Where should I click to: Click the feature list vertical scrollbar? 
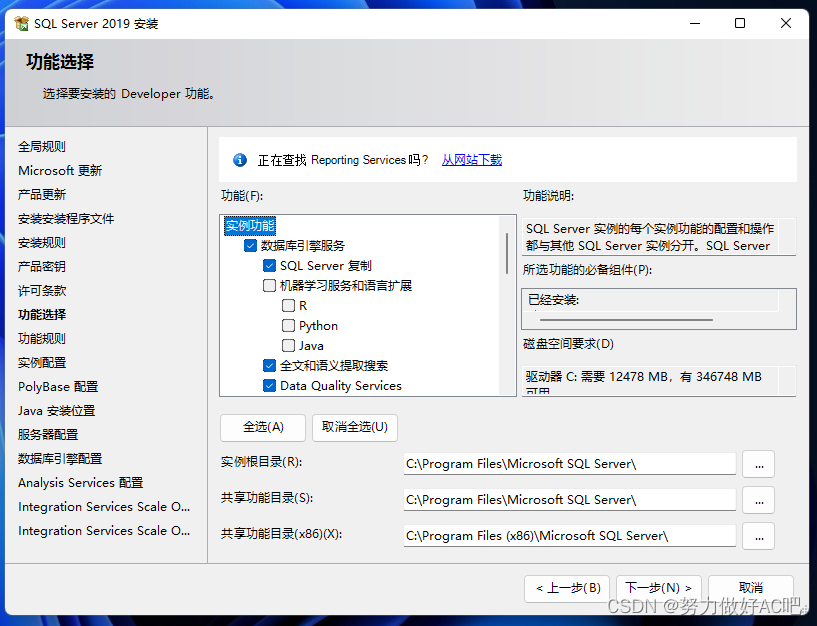pyautogui.click(x=507, y=254)
